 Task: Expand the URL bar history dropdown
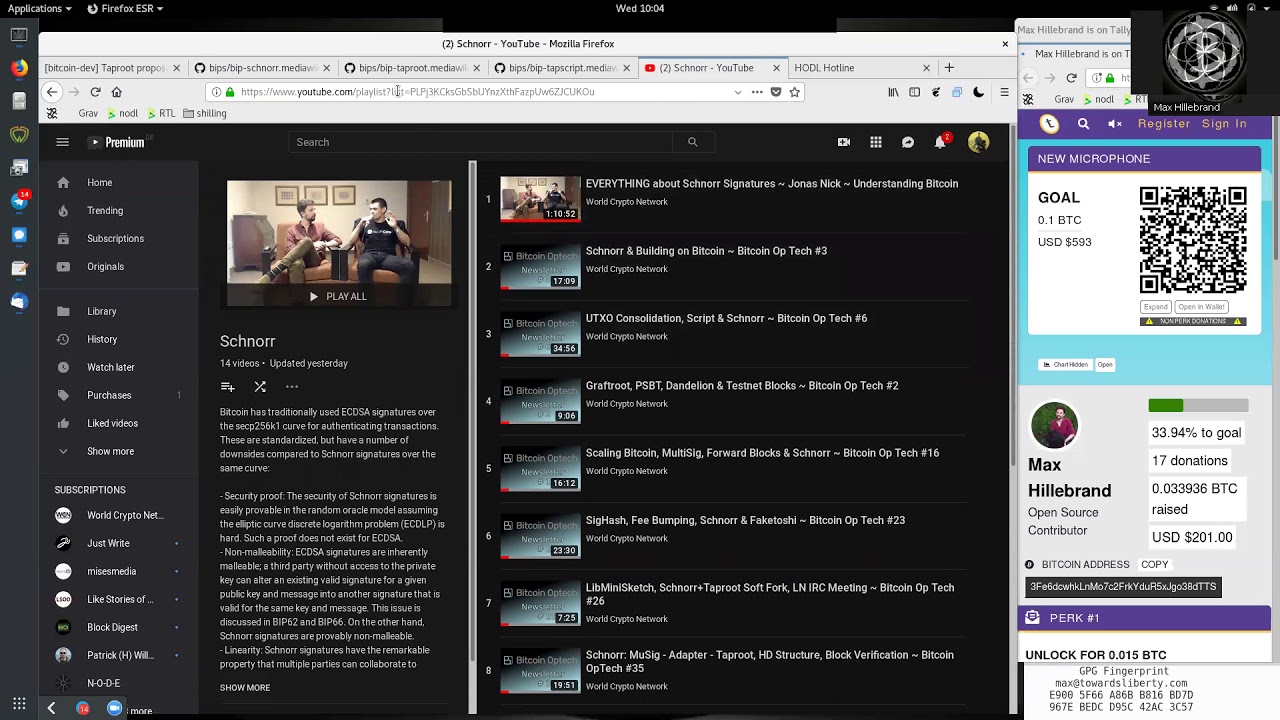[738, 92]
